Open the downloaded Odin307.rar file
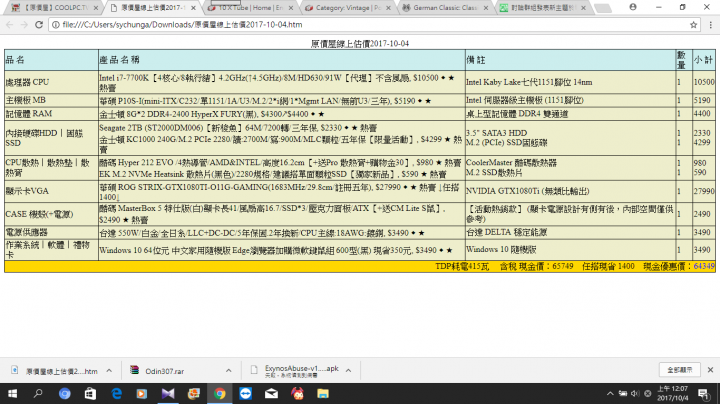720x404 pixels. 157,371
